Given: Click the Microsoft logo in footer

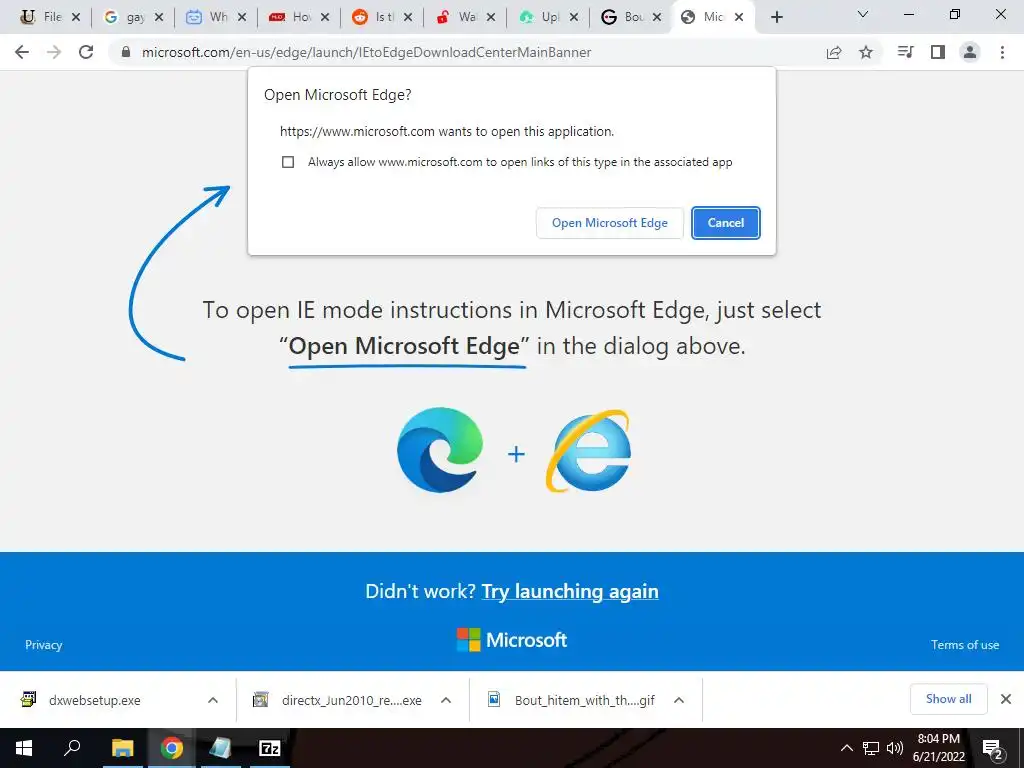Looking at the screenshot, I should (512, 640).
